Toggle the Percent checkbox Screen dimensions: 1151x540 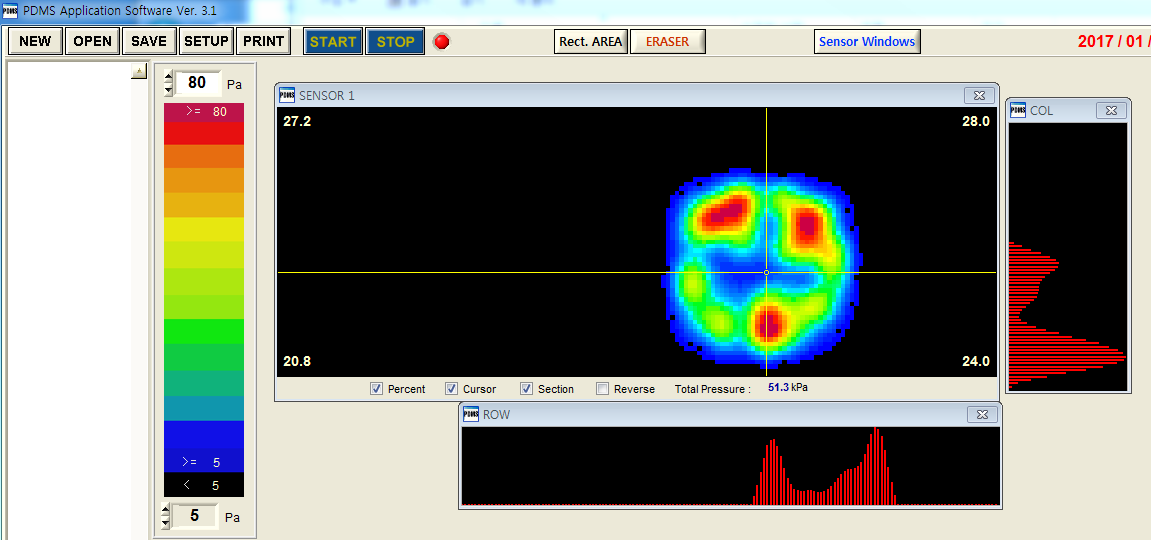[377, 389]
